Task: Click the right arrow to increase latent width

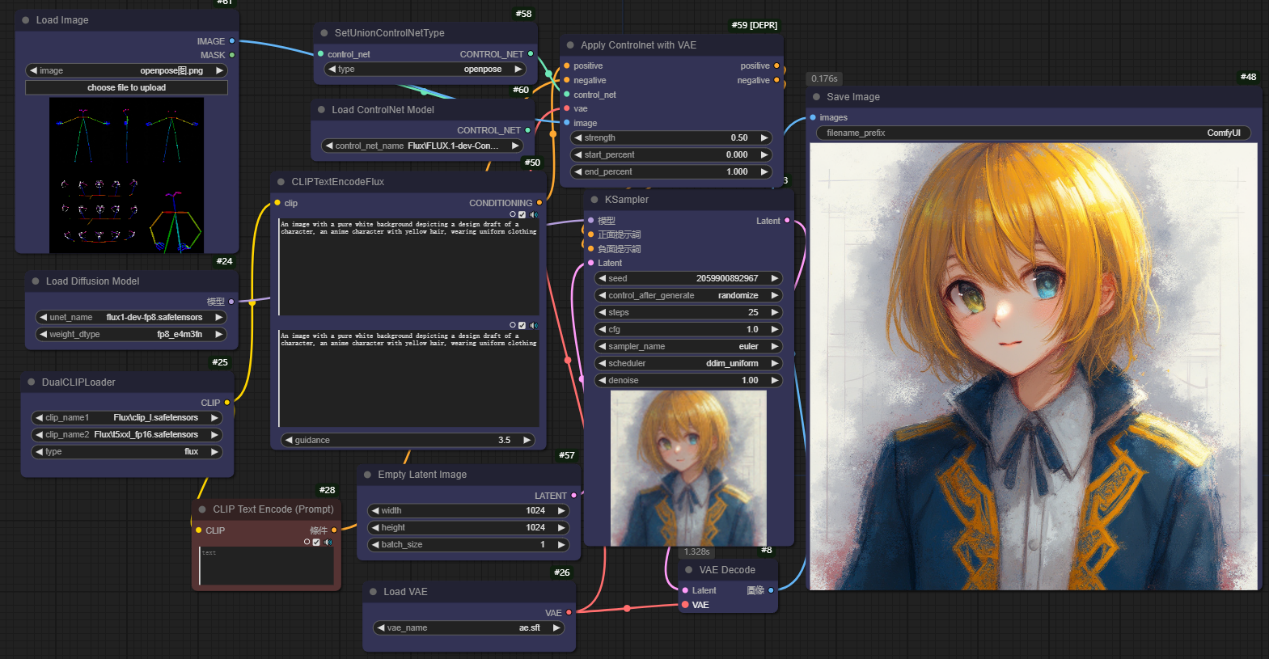Action: [561, 510]
